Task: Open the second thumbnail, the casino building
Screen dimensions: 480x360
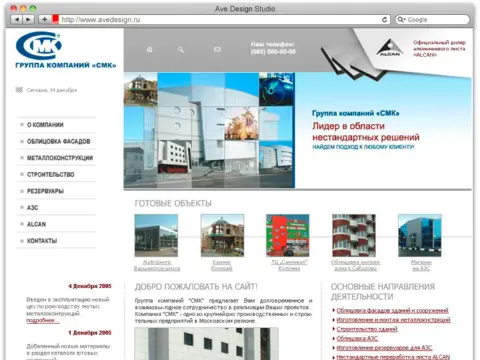Action: pyautogui.click(x=222, y=235)
